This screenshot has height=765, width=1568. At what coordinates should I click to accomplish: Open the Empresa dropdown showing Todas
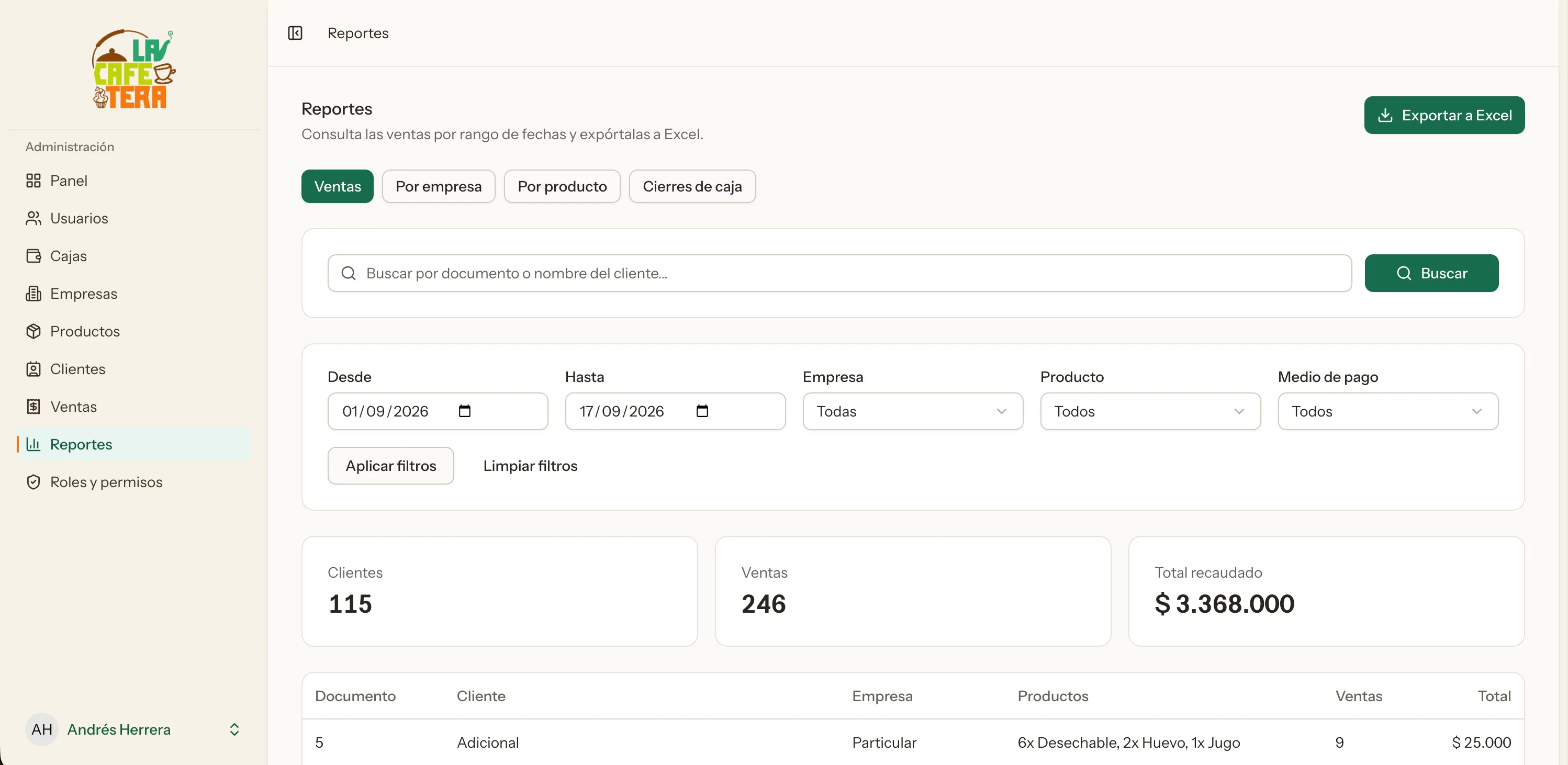(x=912, y=411)
